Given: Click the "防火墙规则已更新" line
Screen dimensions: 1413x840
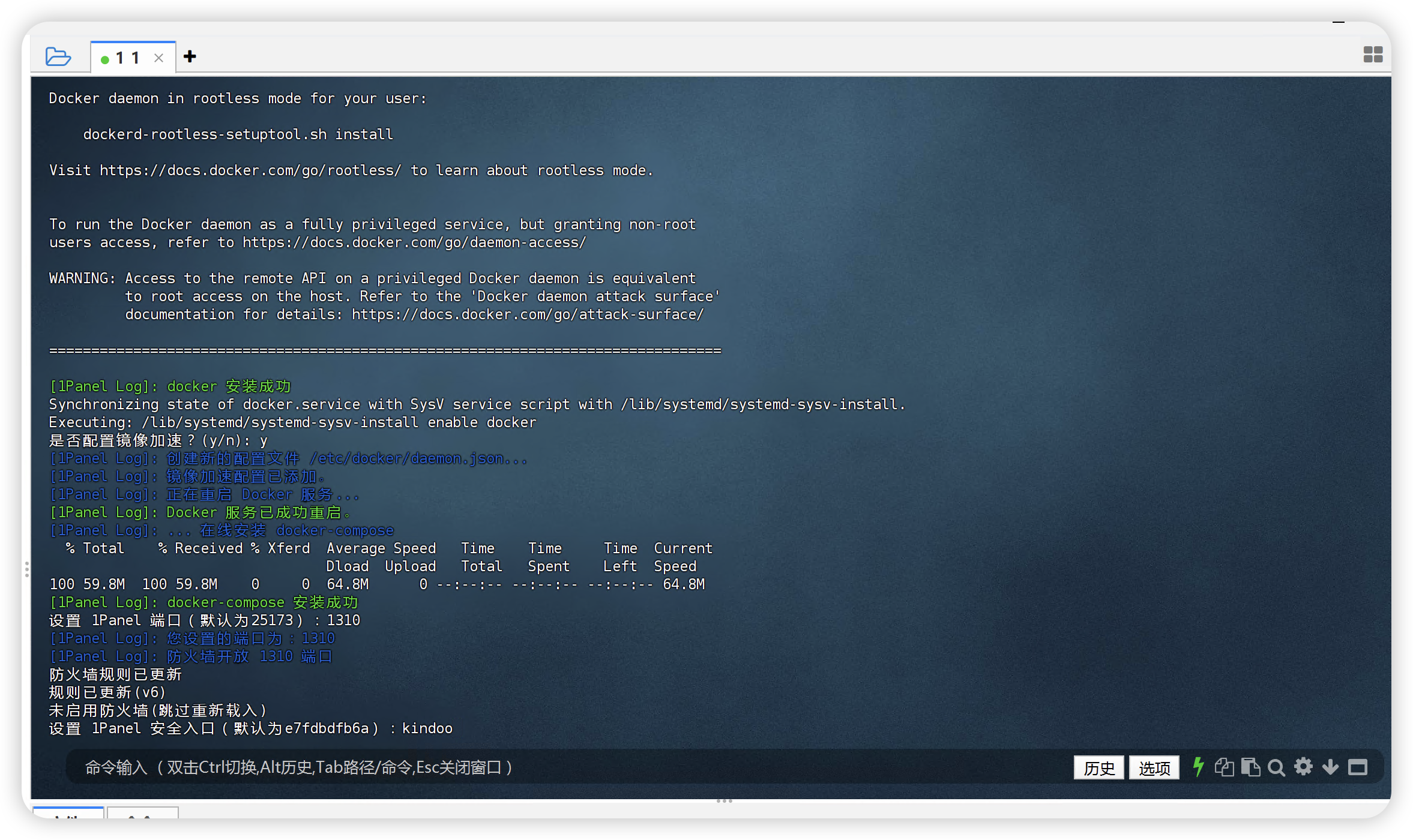Looking at the screenshot, I should pyautogui.click(x=115, y=674).
